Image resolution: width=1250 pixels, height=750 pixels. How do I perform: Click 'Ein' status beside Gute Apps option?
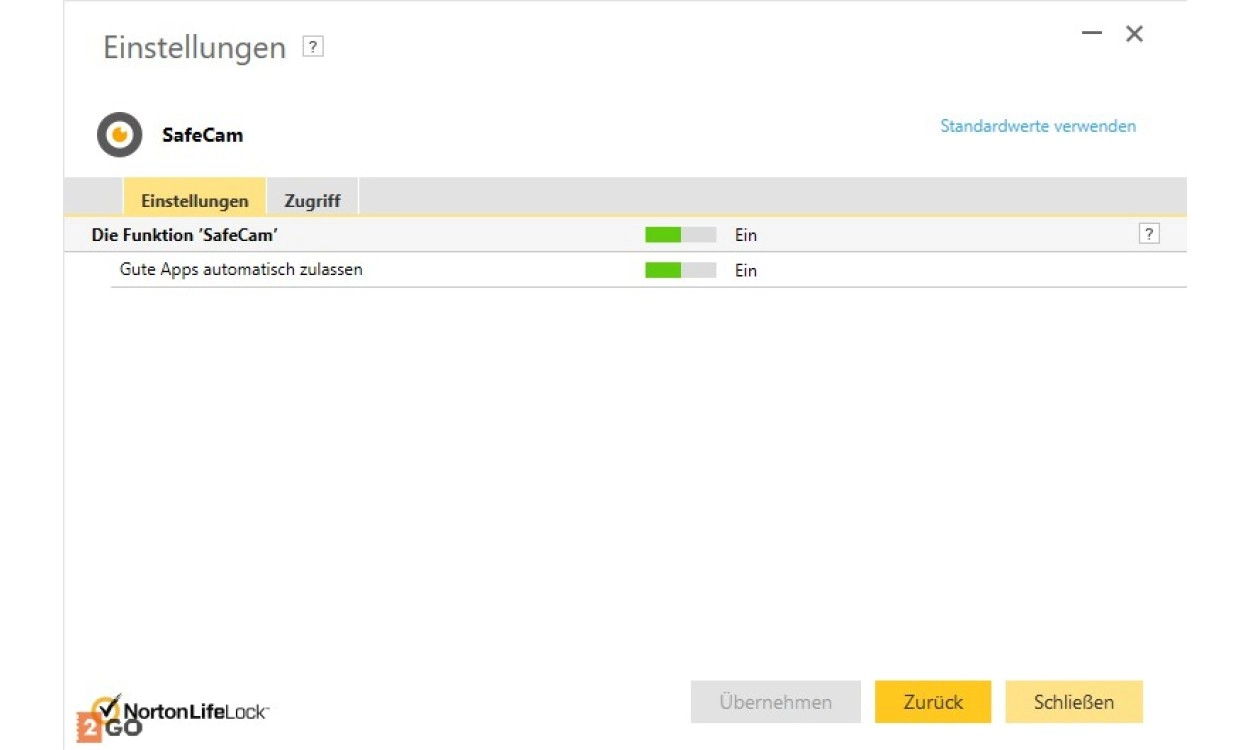[x=746, y=270]
